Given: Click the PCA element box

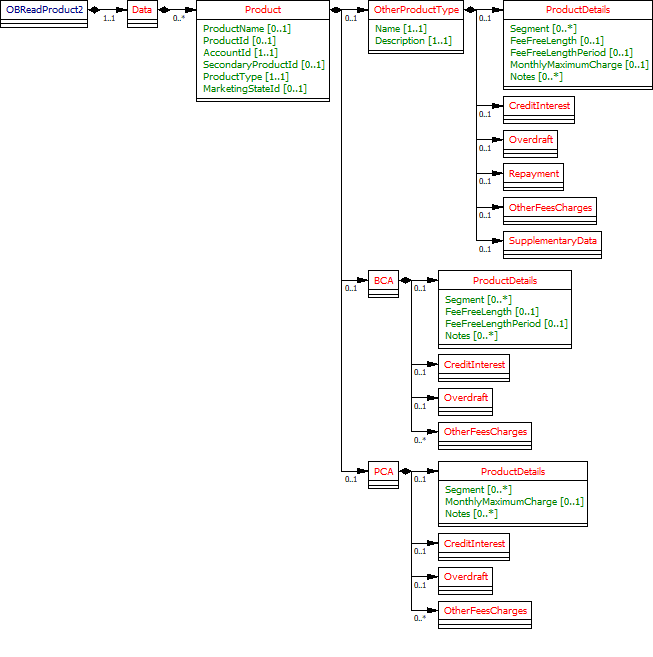Looking at the screenshot, I should [383, 471].
